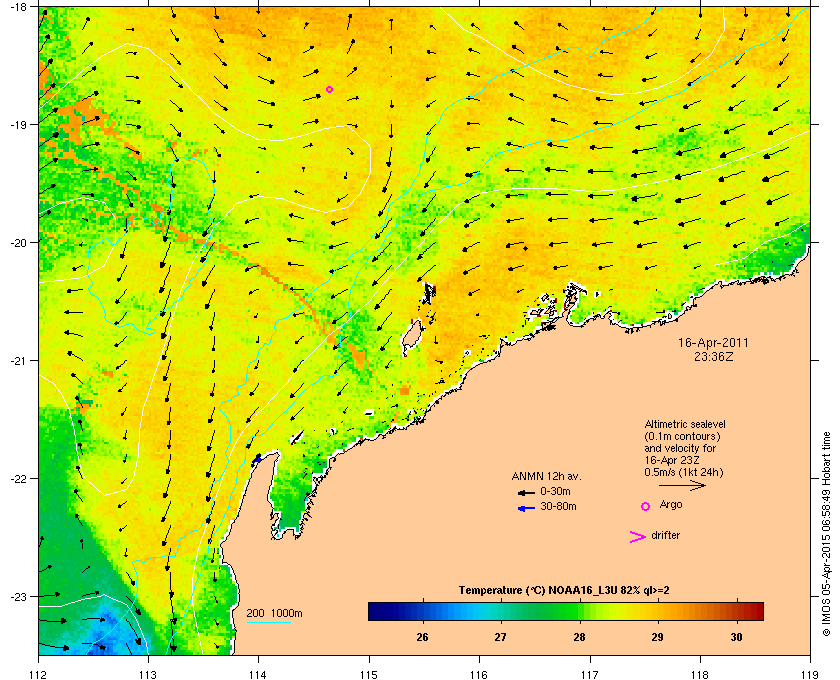The height and width of the screenshot is (680, 840).
Task: Click the '200 1000m' depth label
Action: pyautogui.click(x=274, y=614)
